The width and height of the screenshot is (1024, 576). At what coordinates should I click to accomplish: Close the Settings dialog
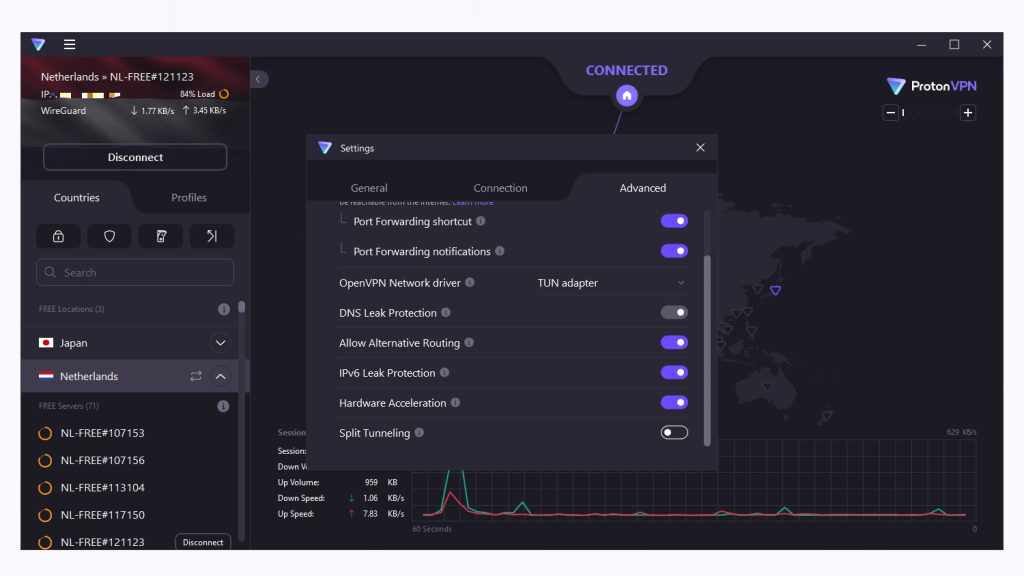(x=700, y=148)
